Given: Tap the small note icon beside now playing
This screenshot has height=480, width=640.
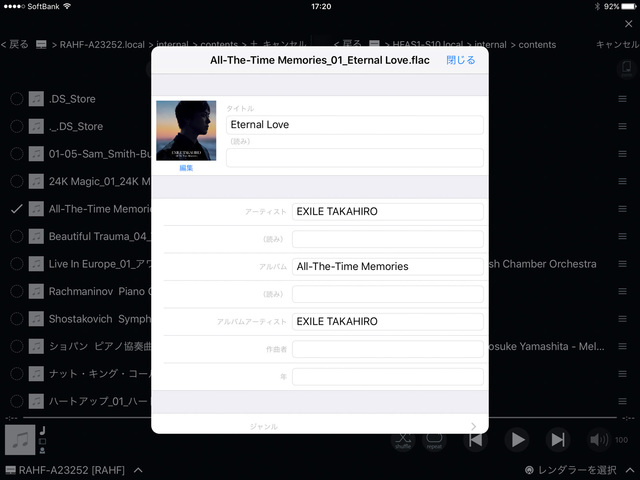Looking at the screenshot, I should tap(42, 430).
